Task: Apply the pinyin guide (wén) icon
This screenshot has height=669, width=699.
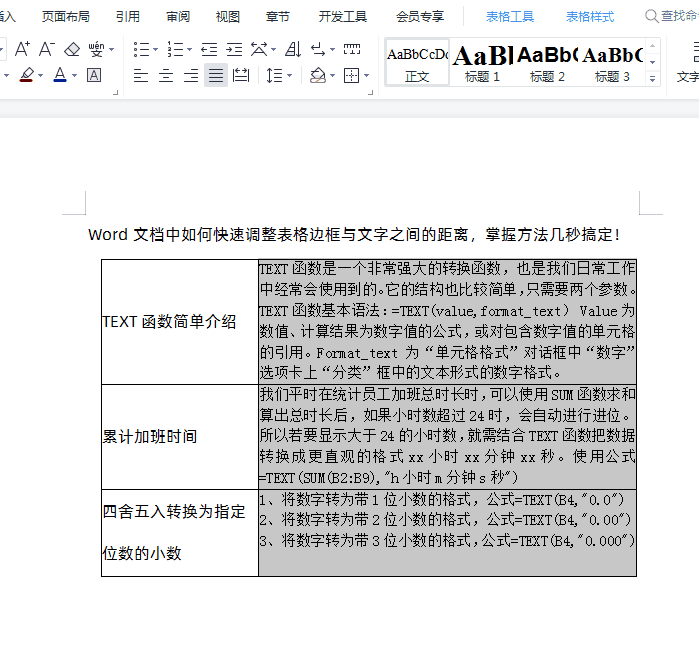Action: pyautogui.click(x=96, y=49)
